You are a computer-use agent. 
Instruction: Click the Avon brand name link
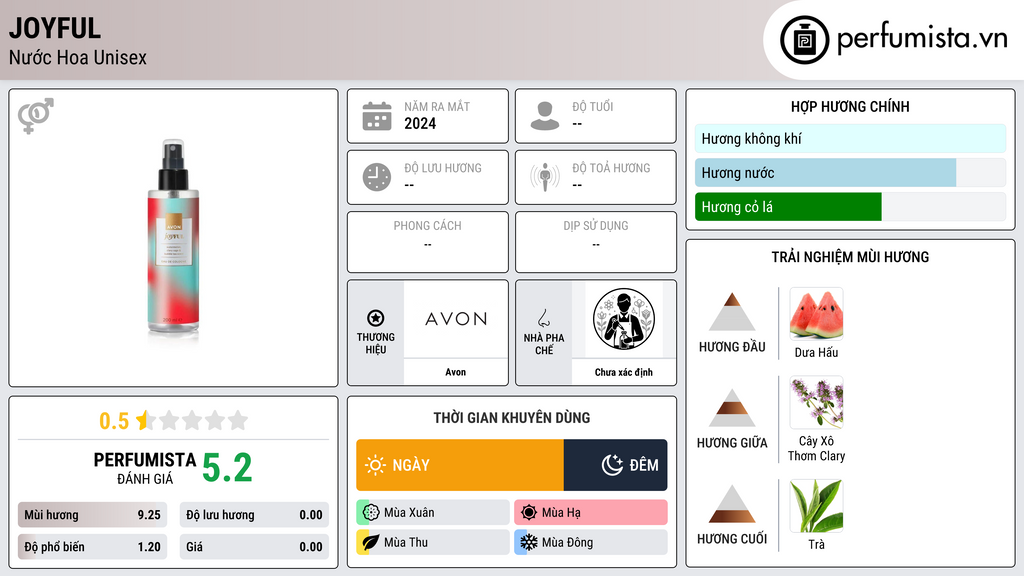tap(456, 372)
